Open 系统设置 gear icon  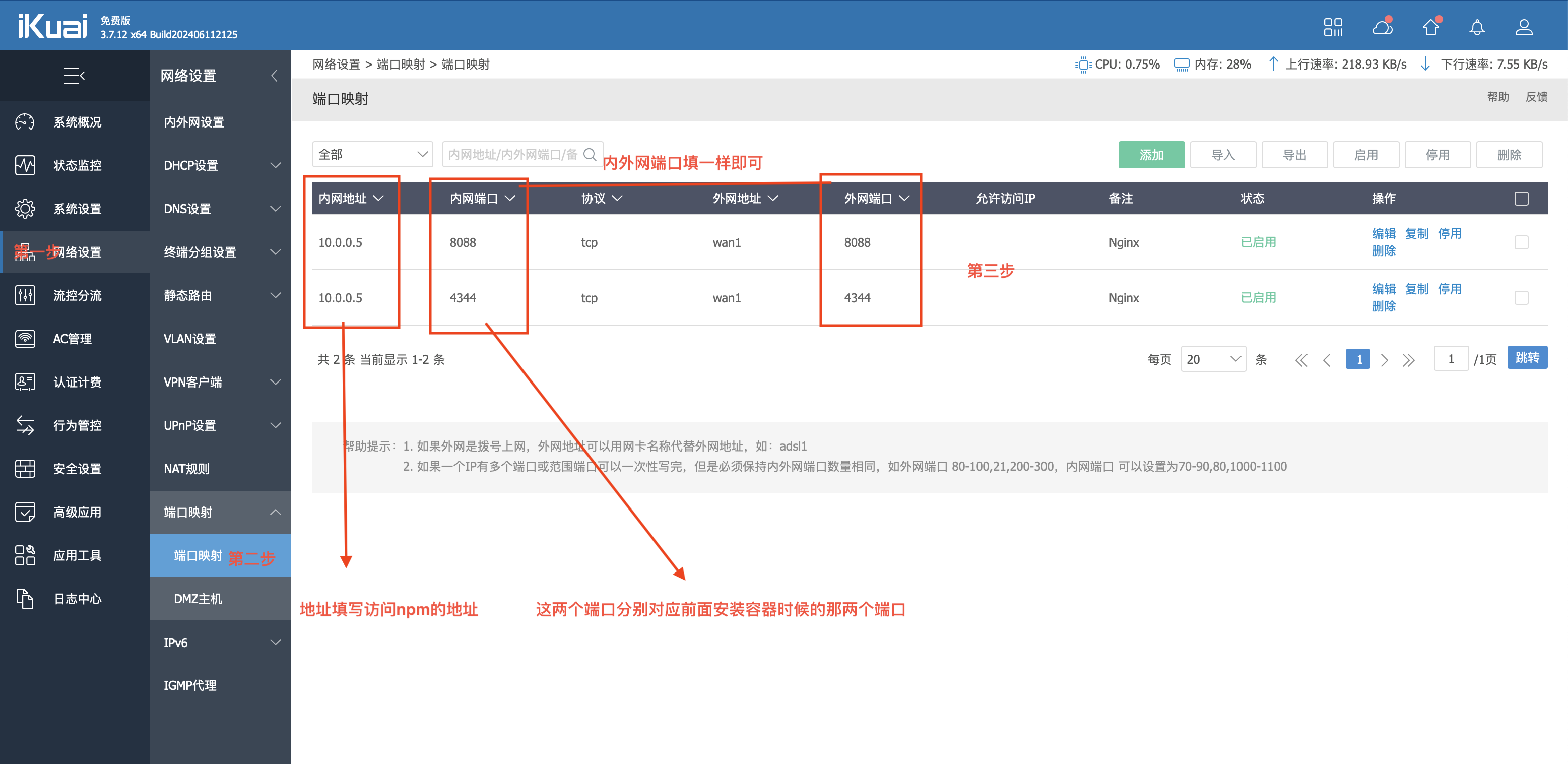[x=25, y=208]
